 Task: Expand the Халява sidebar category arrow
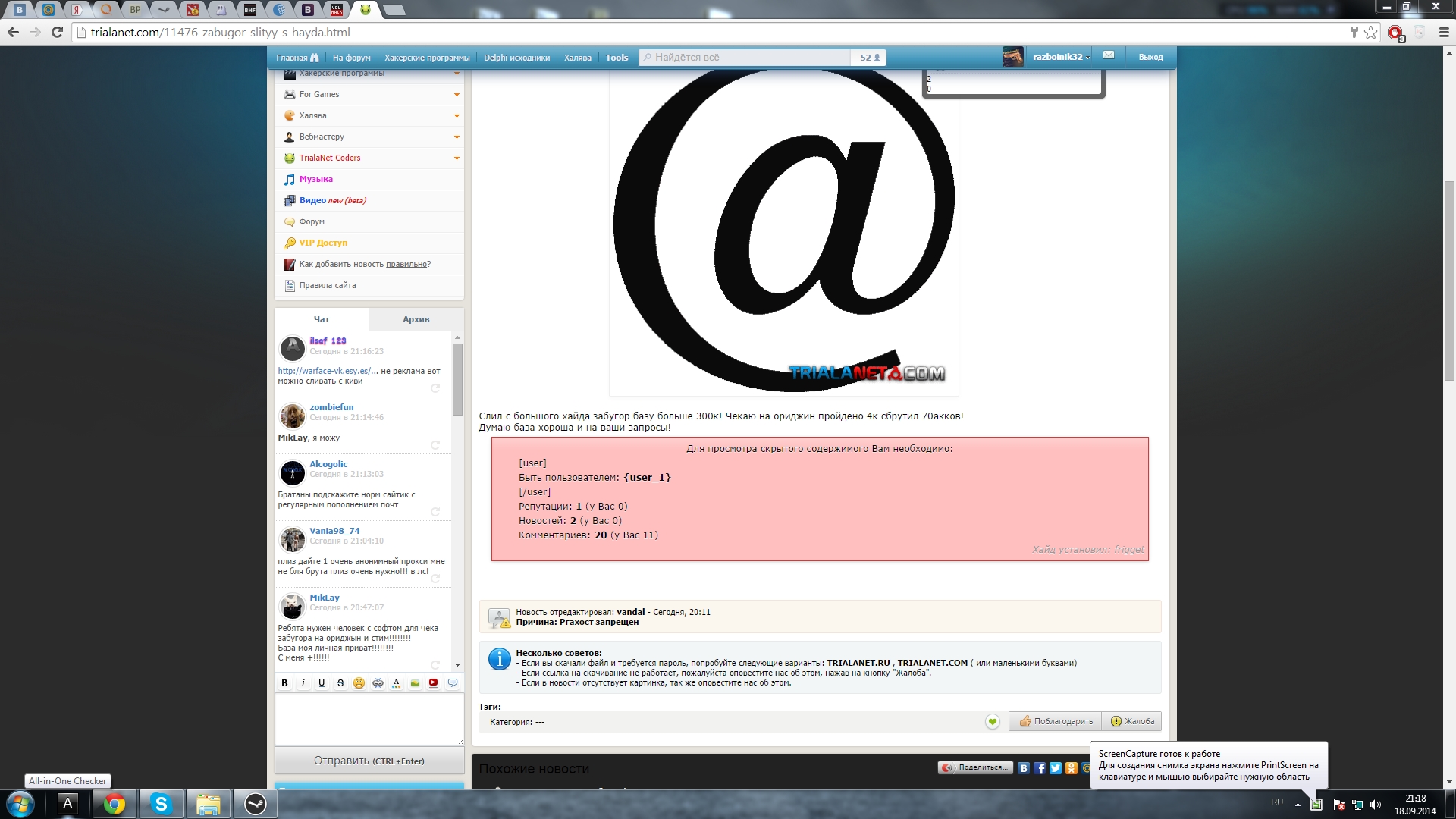[457, 116]
